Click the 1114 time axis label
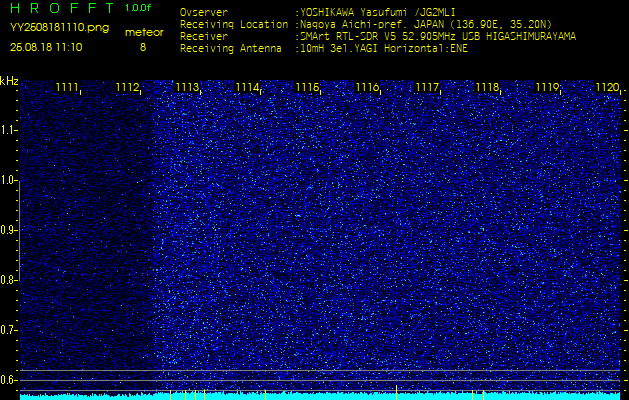The width and height of the screenshot is (629, 400). click(x=246, y=87)
